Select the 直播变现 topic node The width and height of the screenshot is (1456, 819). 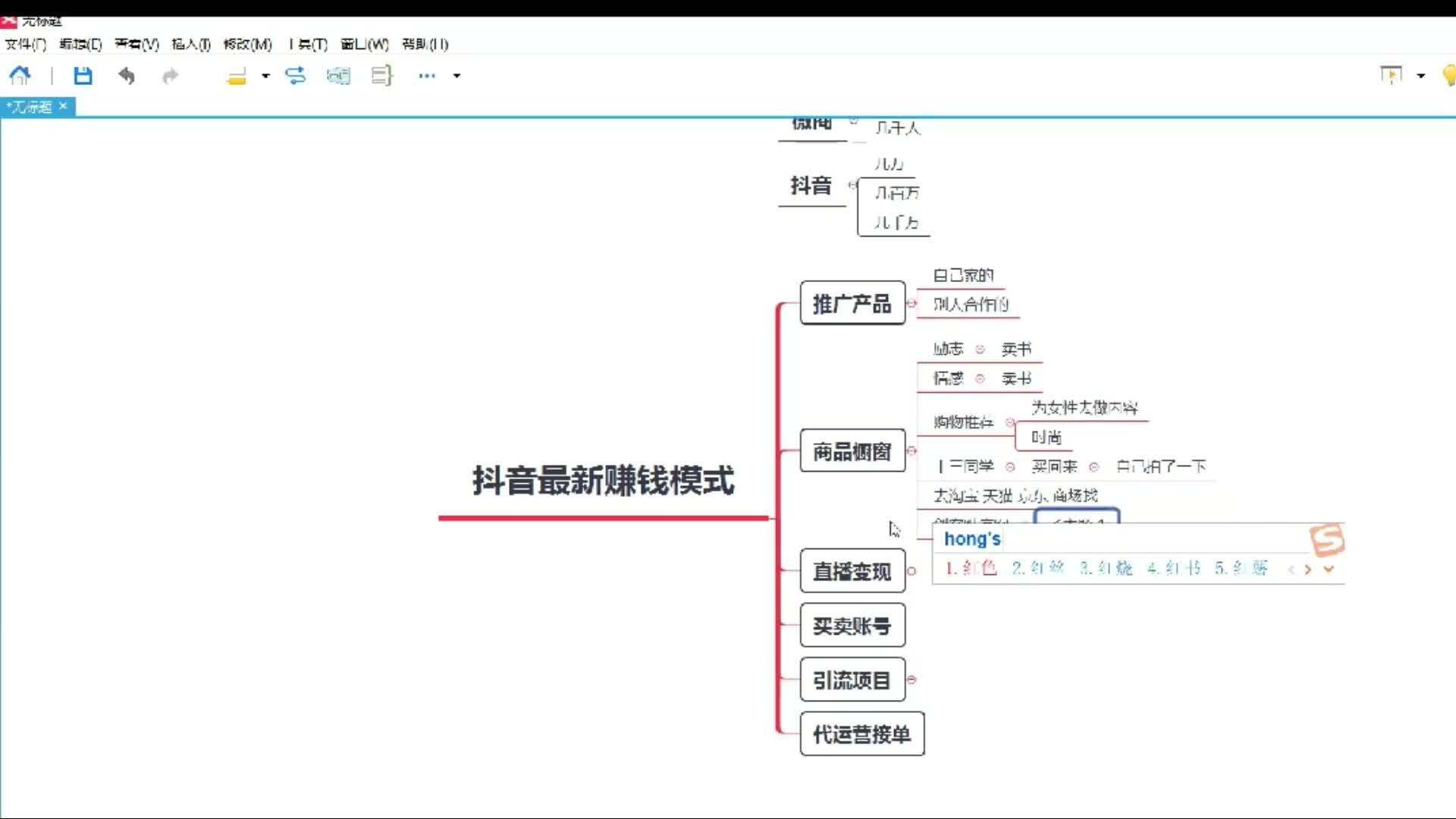[852, 571]
